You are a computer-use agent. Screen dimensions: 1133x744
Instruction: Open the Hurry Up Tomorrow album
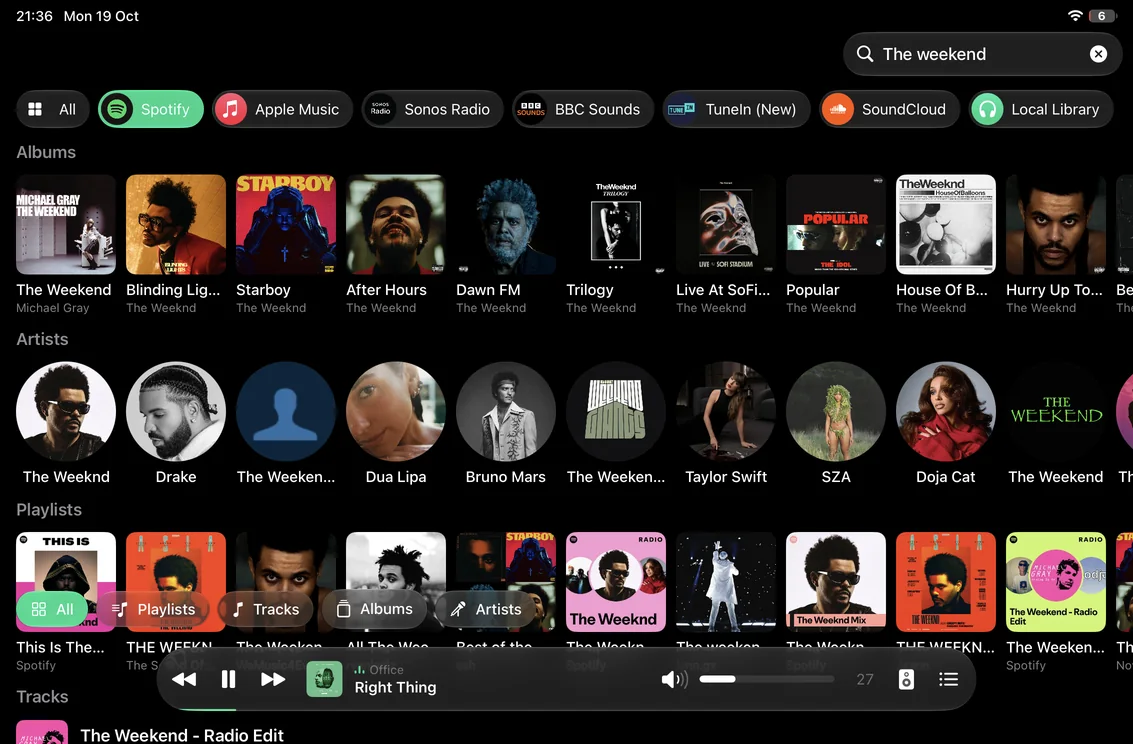point(1056,225)
